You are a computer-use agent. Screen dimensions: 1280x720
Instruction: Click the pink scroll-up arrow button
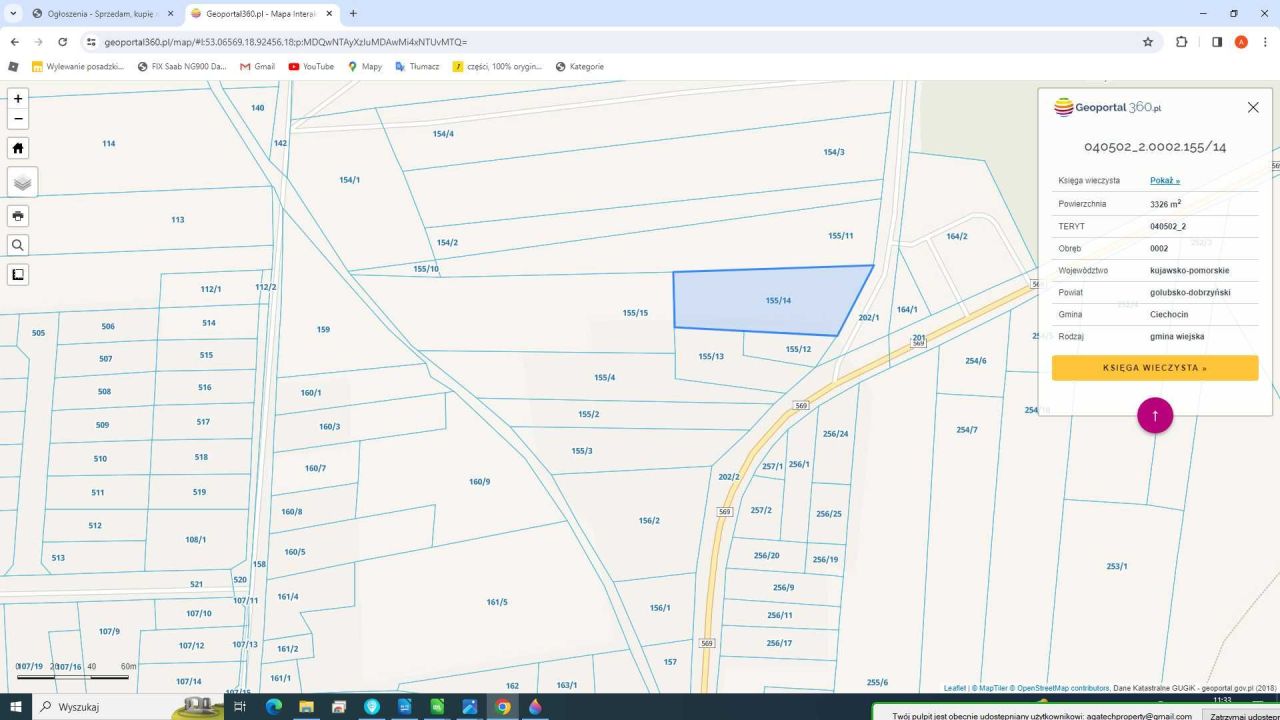[x=1154, y=415]
